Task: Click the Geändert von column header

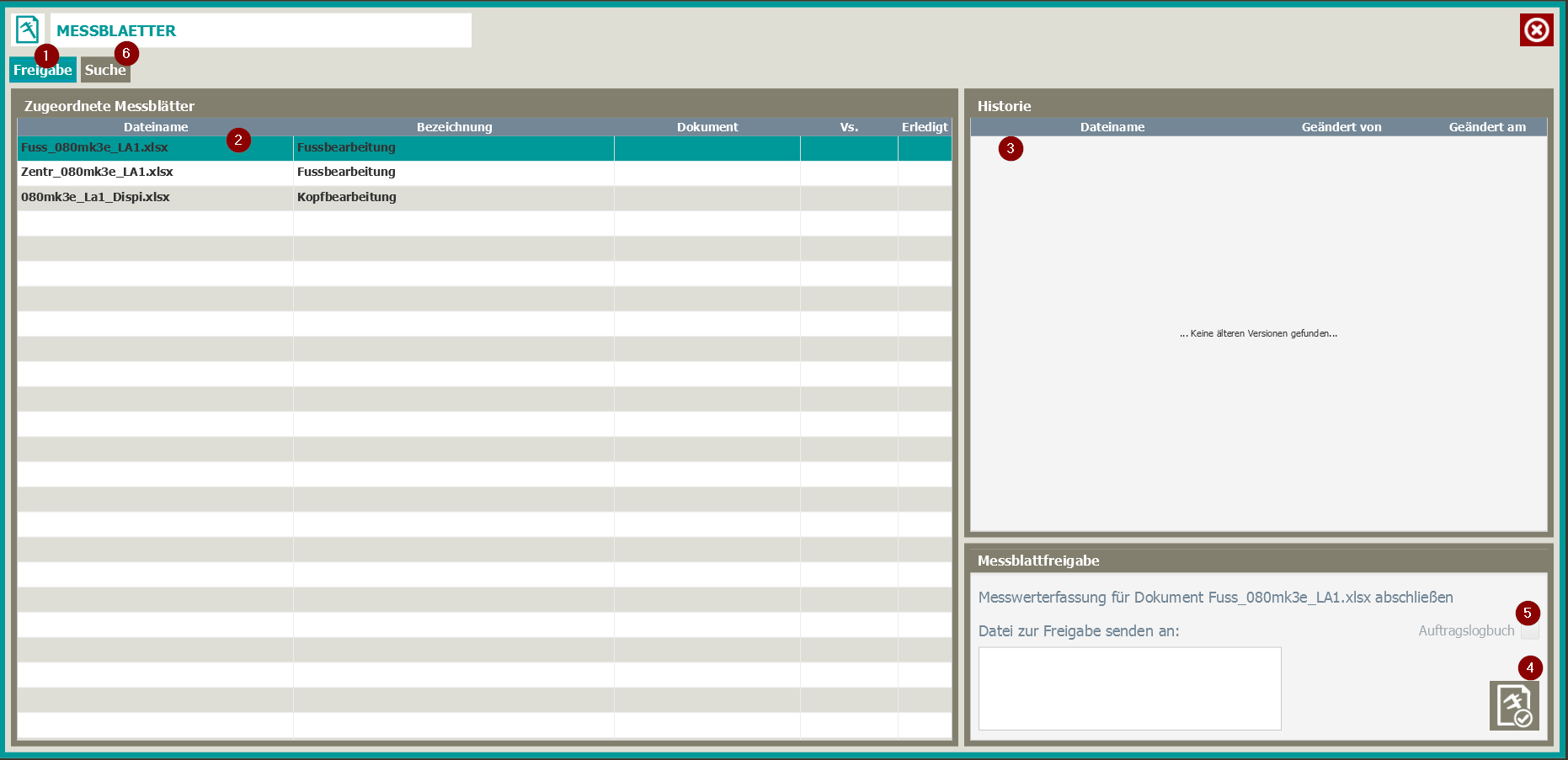Action: pos(1341,127)
